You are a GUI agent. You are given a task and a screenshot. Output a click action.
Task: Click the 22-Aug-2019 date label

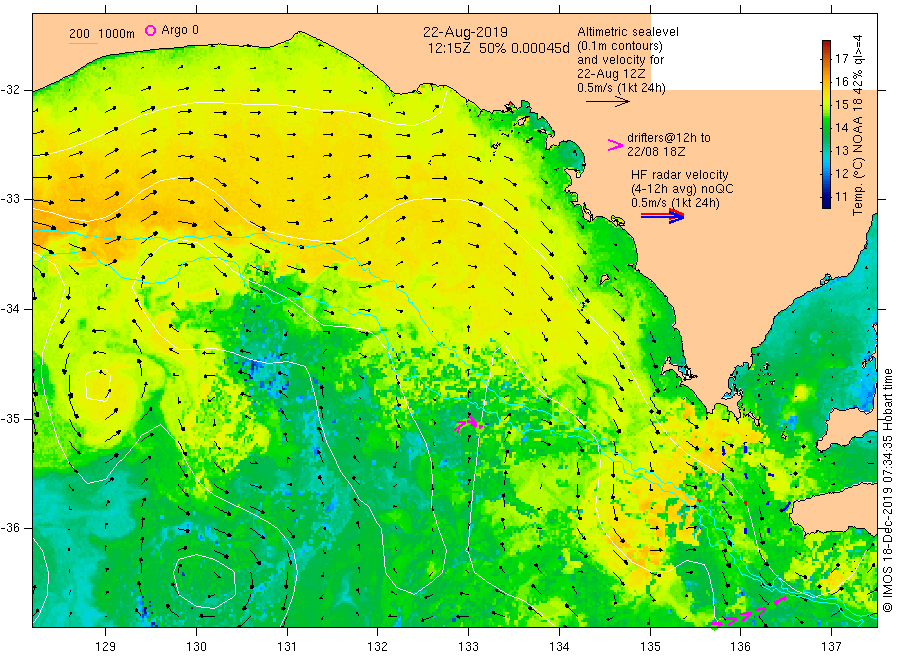(465, 32)
